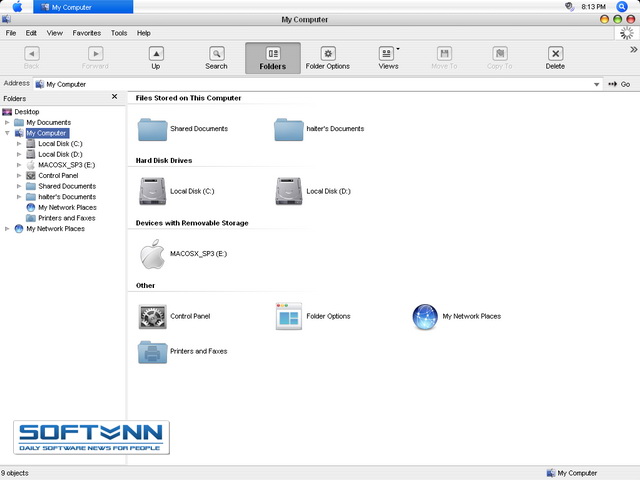The height and width of the screenshot is (480, 640).
Task: Select the Shared Documents folder icon
Action: (x=152, y=129)
